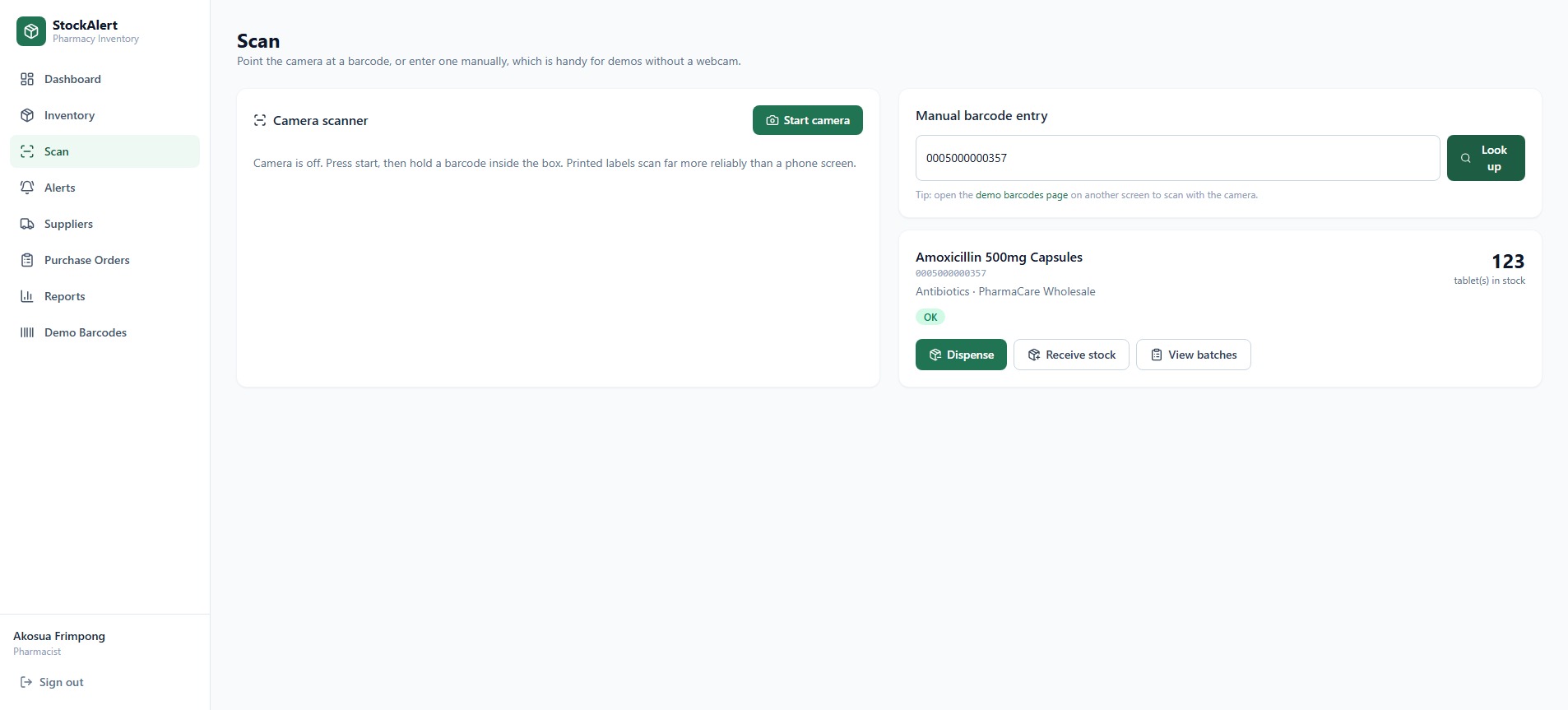Click the Purchase Orders clipboard icon
The width and height of the screenshot is (1568, 710).
27,260
